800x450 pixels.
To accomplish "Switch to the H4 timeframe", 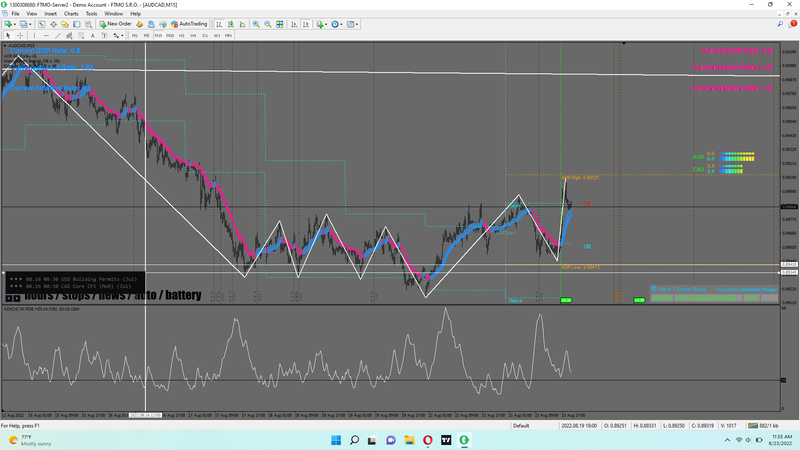I will point(193,35).
